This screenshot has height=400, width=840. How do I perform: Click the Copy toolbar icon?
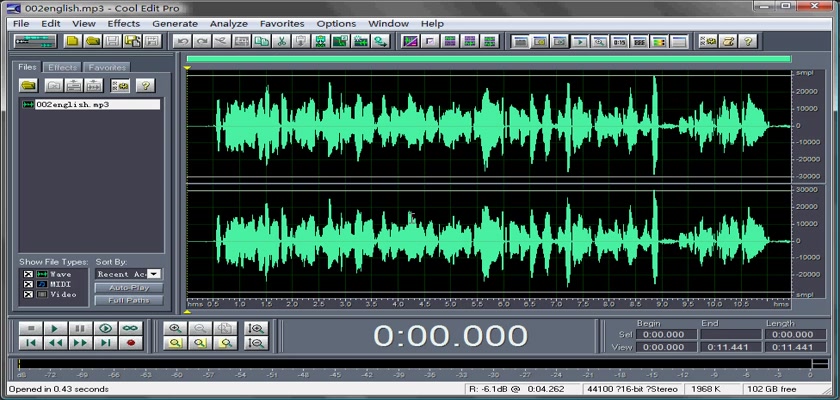(261, 41)
